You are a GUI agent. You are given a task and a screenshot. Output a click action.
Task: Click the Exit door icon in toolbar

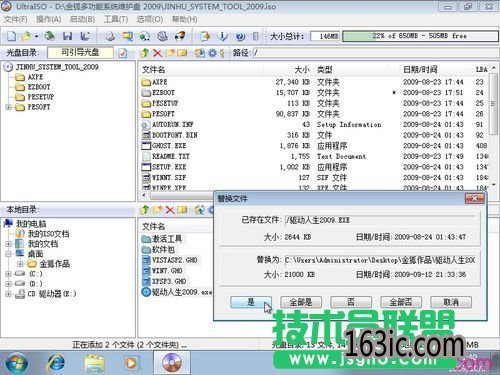click(x=256, y=36)
